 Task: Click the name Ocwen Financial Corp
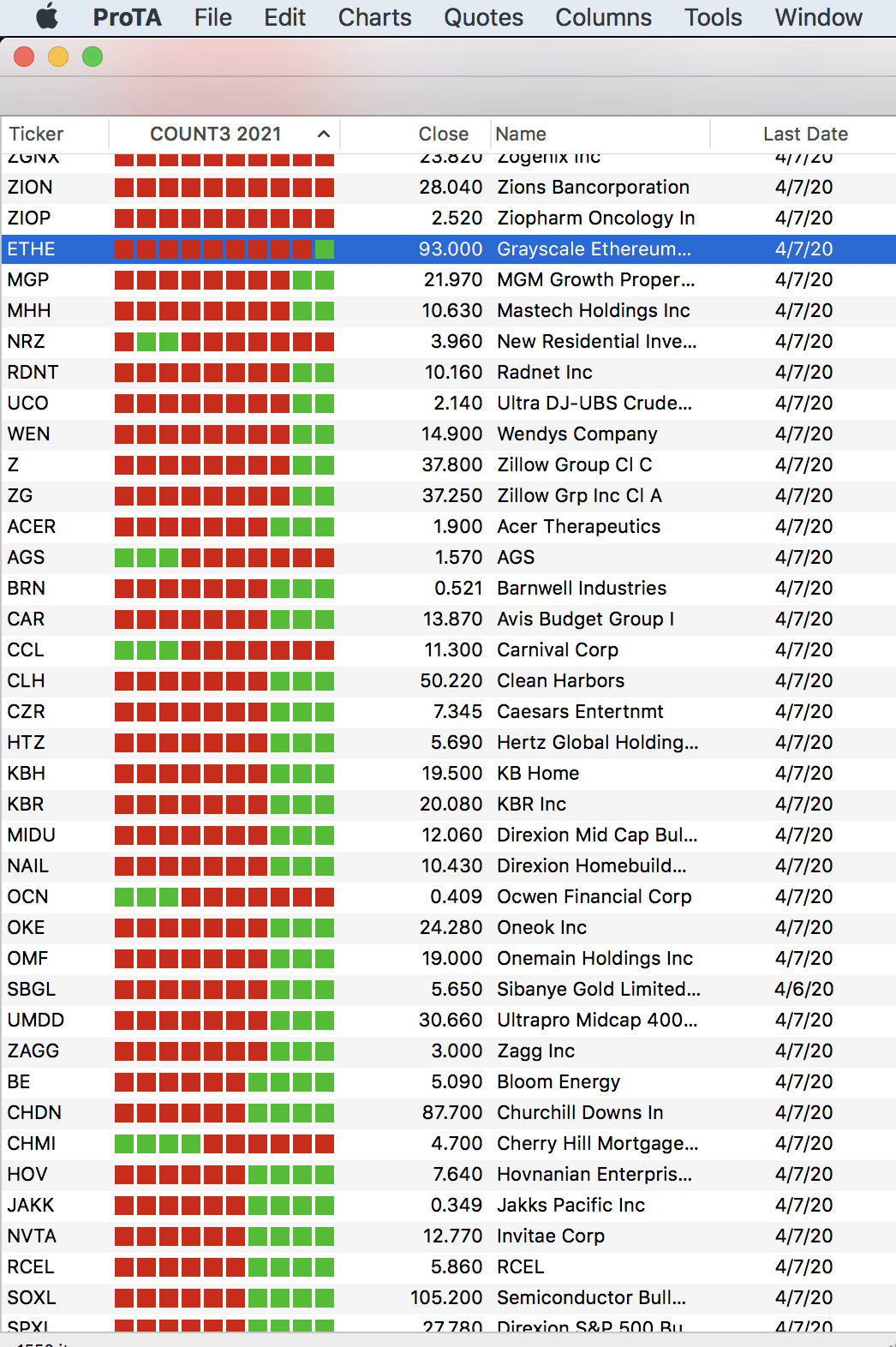(x=594, y=897)
